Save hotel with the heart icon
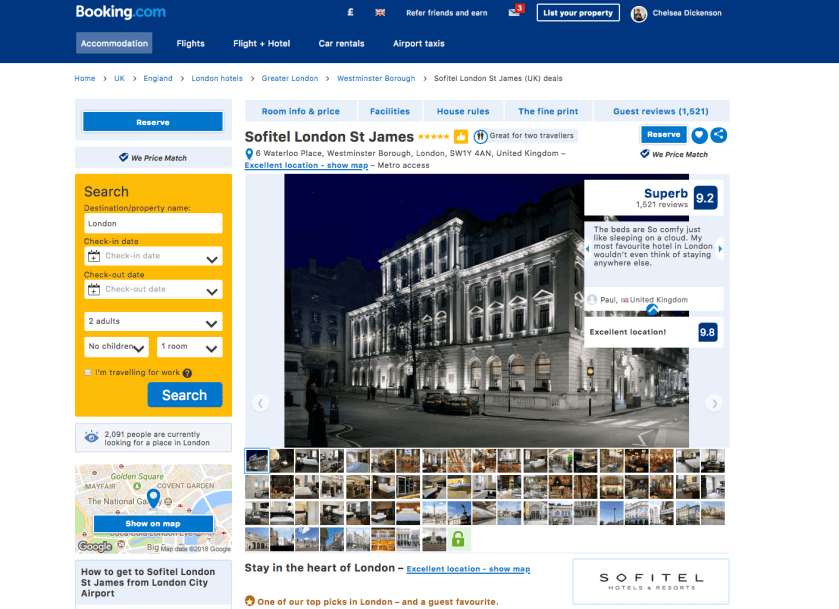Image resolution: width=839 pixels, height=609 pixels. pos(698,134)
